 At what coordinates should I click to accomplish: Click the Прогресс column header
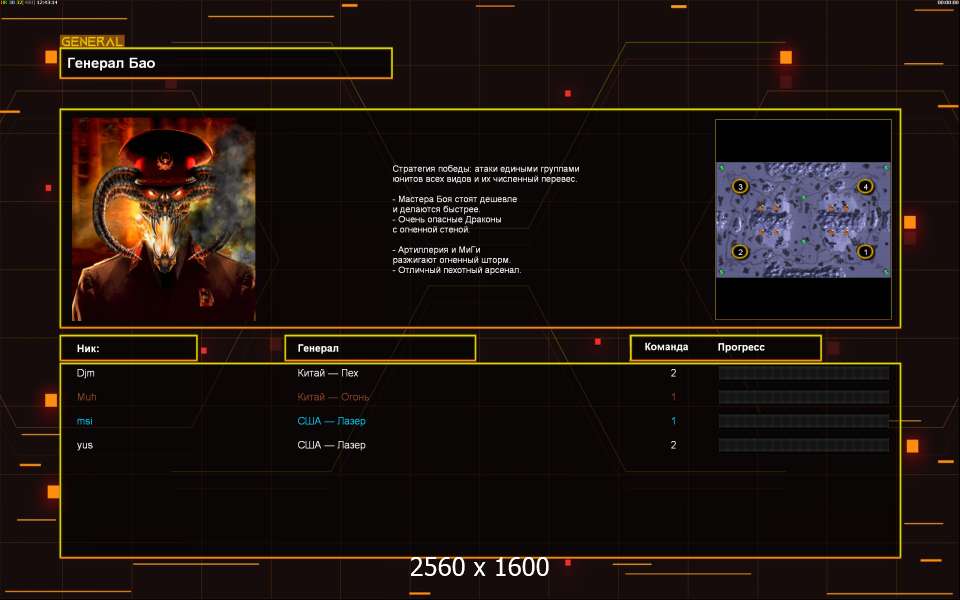click(x=741, y=347)
